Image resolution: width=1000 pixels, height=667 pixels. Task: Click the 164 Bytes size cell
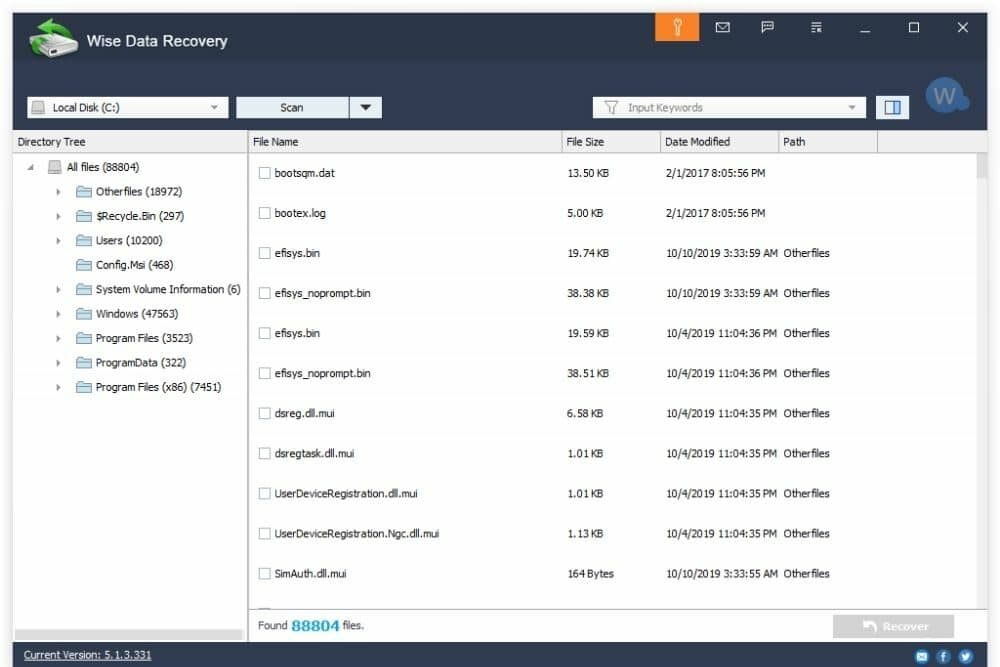coord(591,574)
